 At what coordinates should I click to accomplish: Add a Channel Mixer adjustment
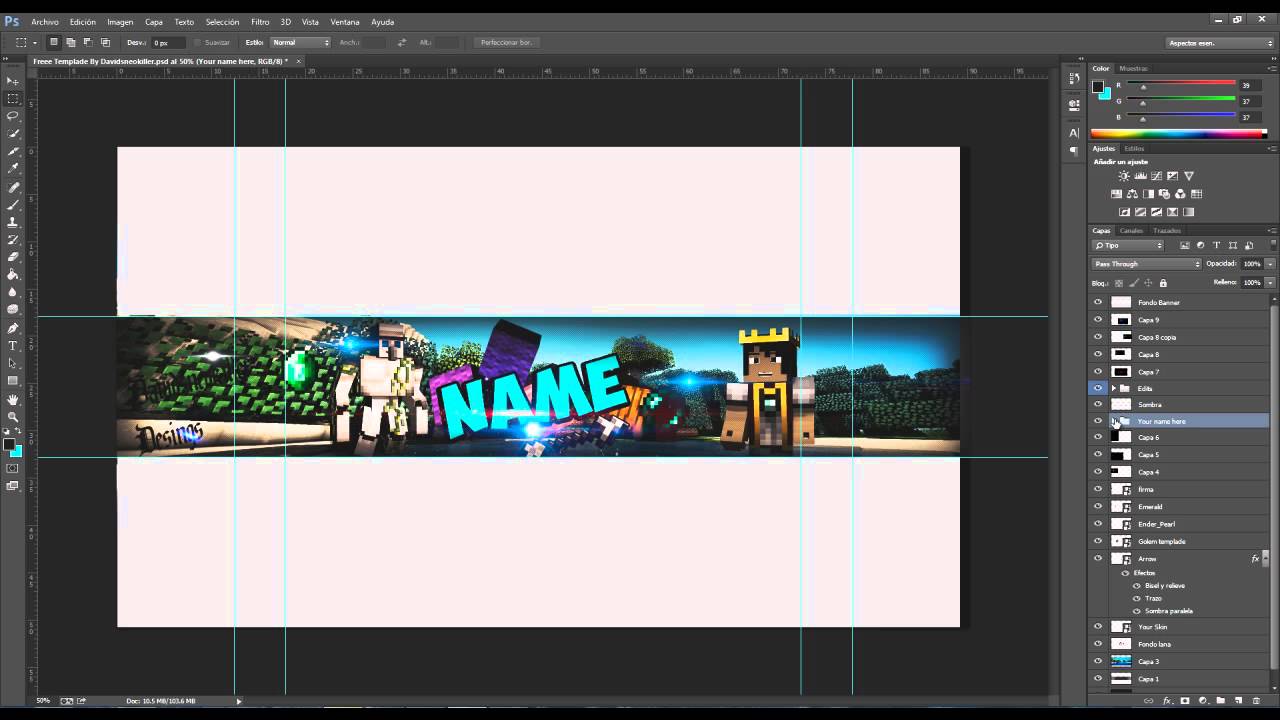[x=1181, y=194]
